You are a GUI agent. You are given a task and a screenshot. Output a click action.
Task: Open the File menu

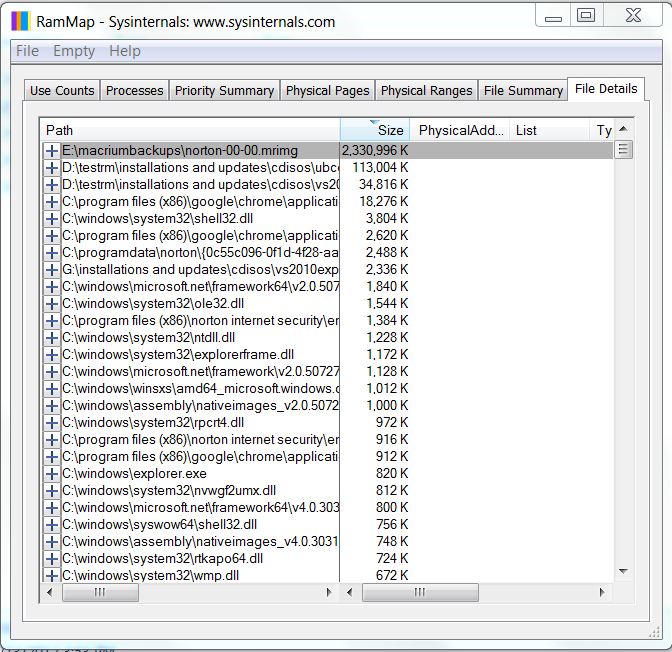click(x=27, y=51)
